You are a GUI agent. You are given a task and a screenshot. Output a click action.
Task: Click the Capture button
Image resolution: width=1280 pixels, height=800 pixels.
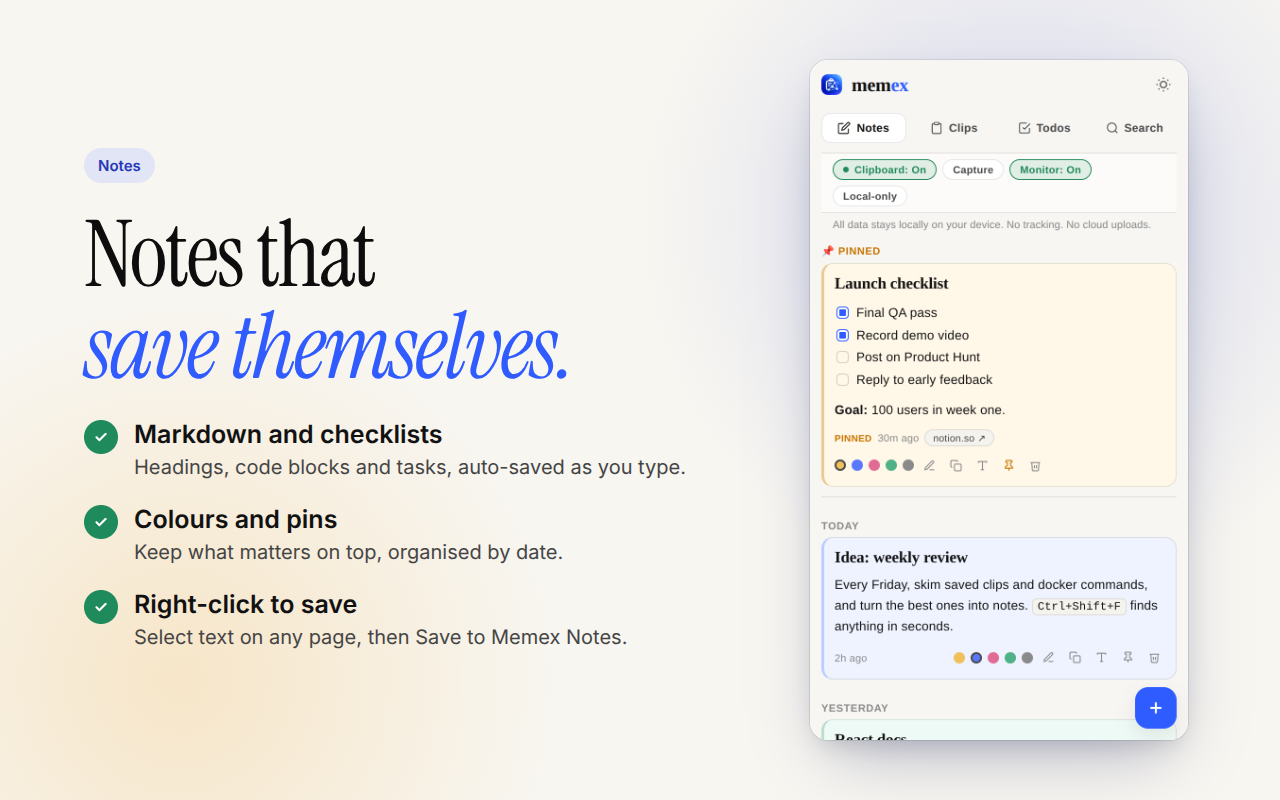973,170
